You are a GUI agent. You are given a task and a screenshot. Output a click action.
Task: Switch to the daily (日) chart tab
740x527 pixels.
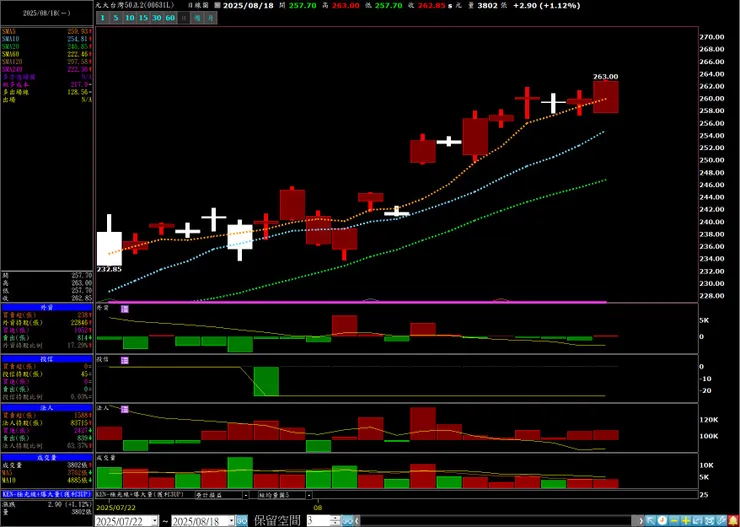(184, 19)
